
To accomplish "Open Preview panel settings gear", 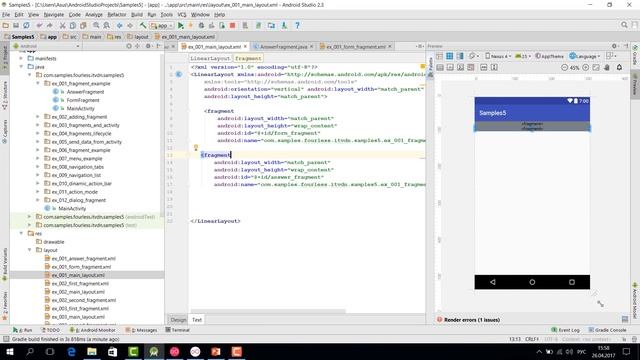I will pos(614,46).
